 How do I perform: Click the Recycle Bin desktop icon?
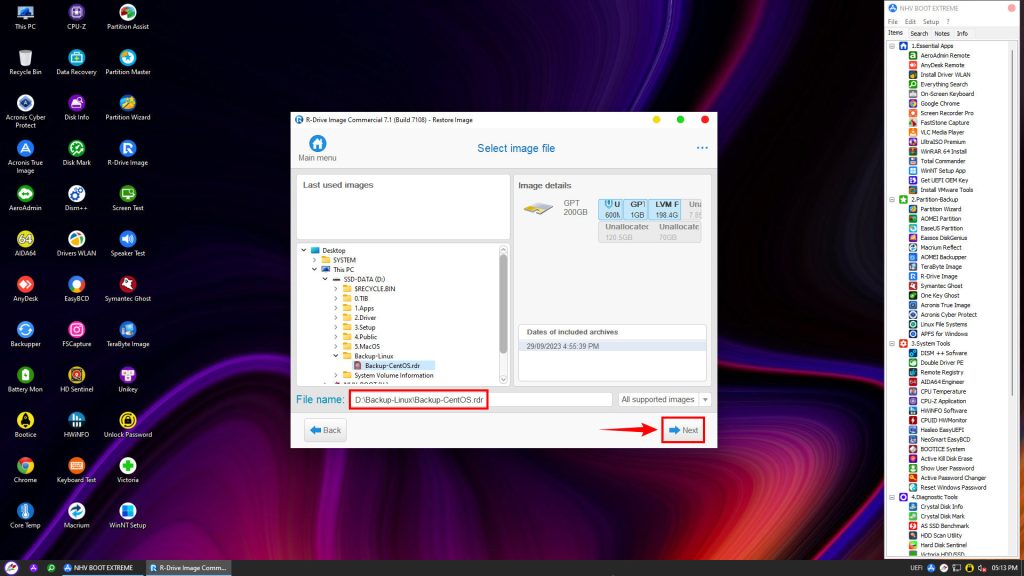click(x=25, y=63)
